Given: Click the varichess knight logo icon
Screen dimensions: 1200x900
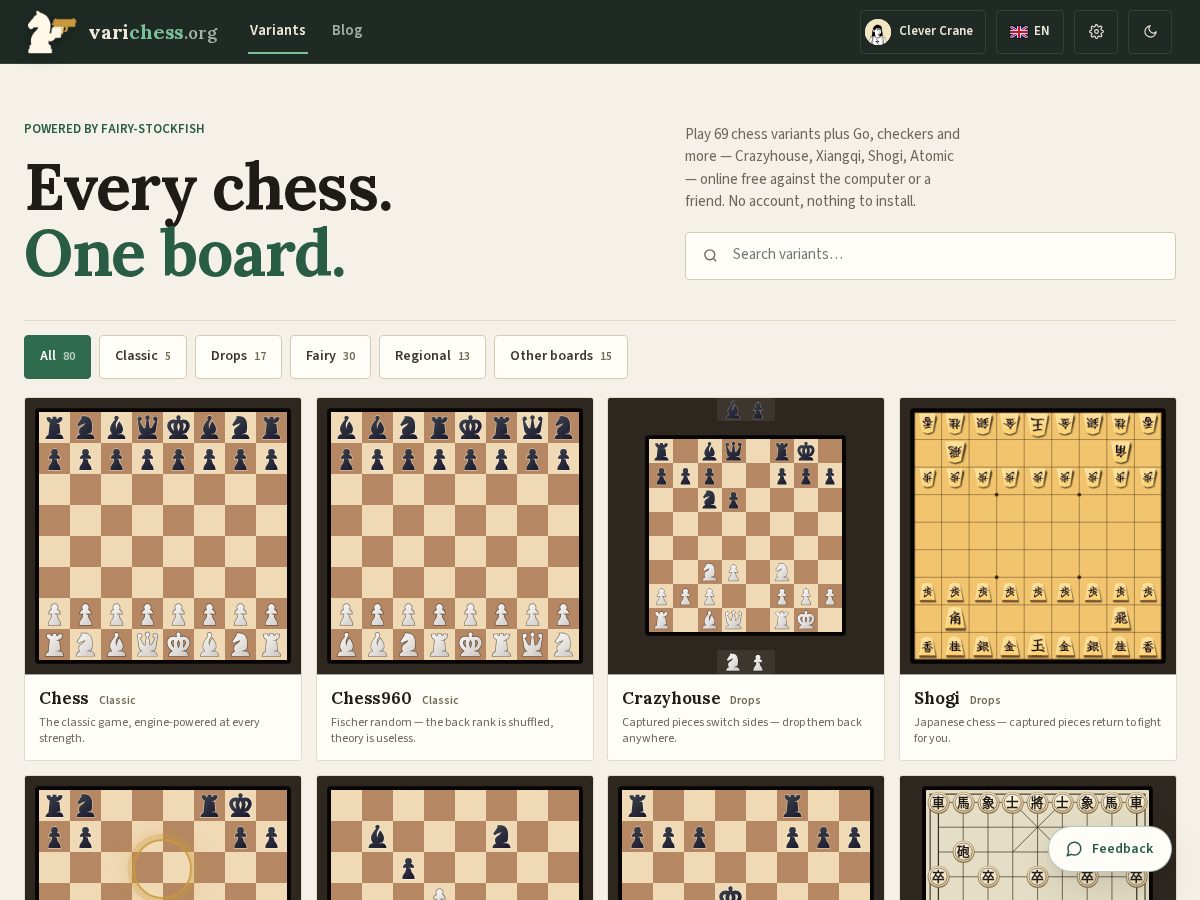Looking at the screenshot, I should click(x=51, y=31).
